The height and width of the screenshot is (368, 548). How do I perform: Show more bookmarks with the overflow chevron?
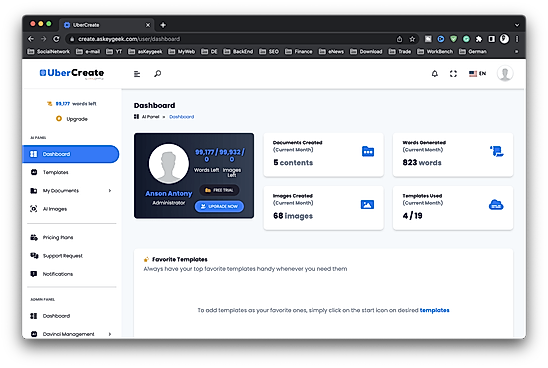click(516, 52)
